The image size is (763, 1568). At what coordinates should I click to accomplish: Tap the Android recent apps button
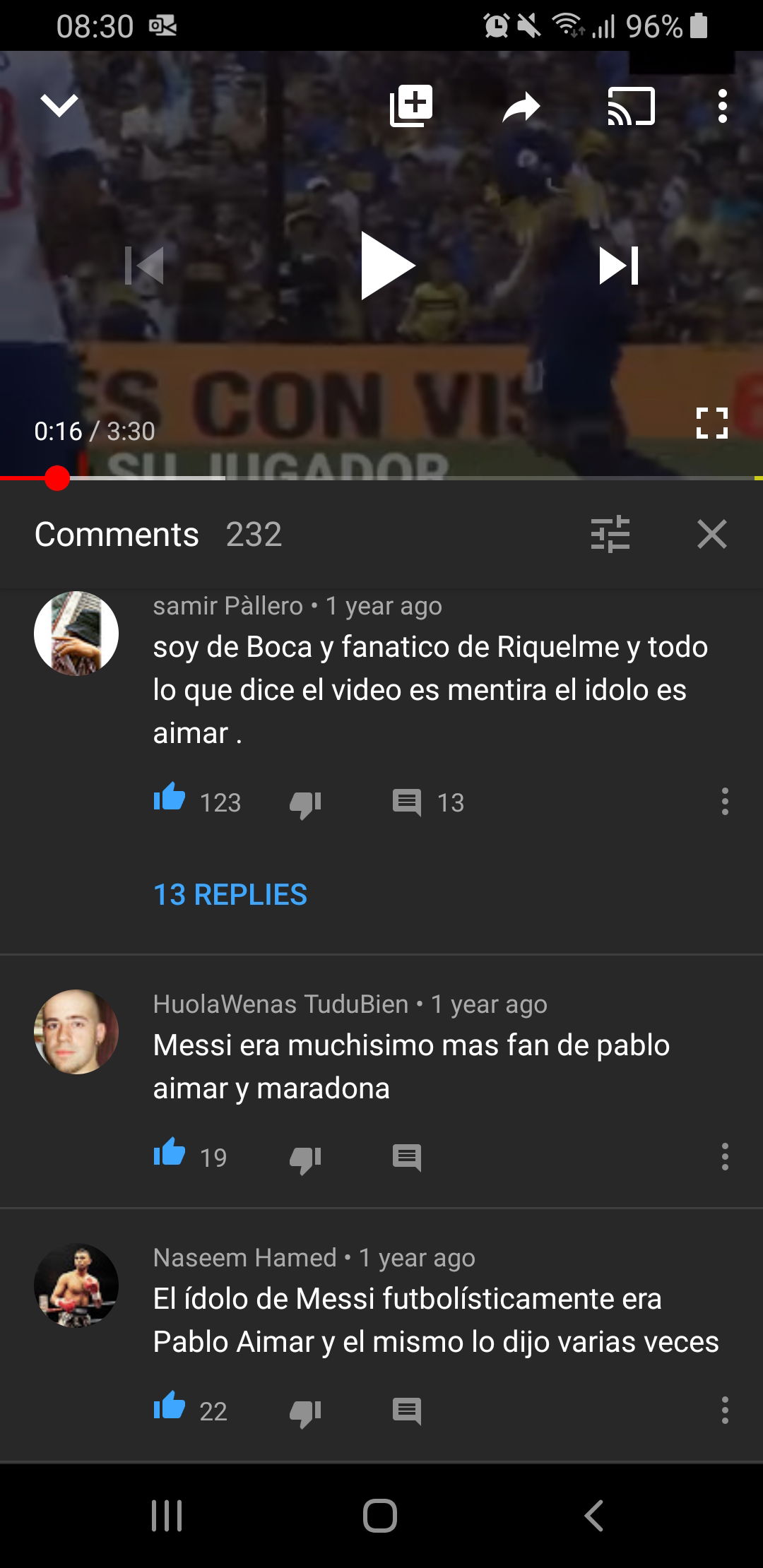click(x=167, y=1516)
